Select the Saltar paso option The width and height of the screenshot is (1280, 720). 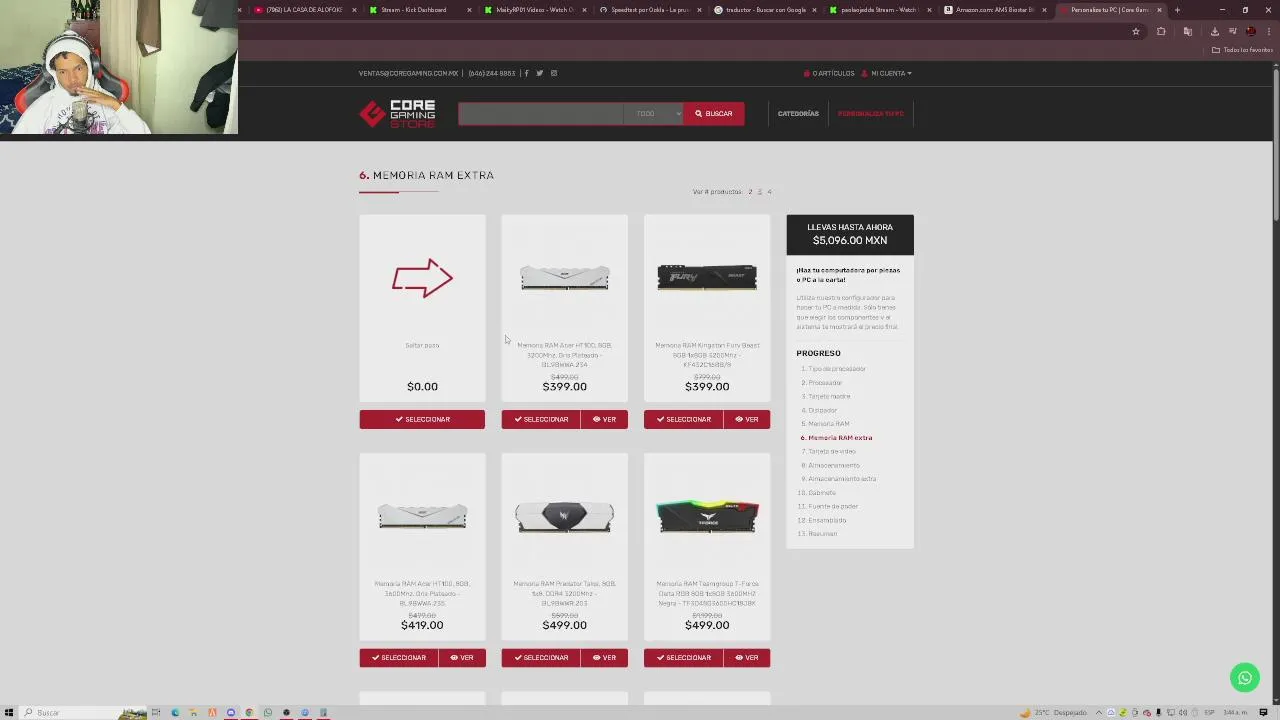[x=422, y=419]
